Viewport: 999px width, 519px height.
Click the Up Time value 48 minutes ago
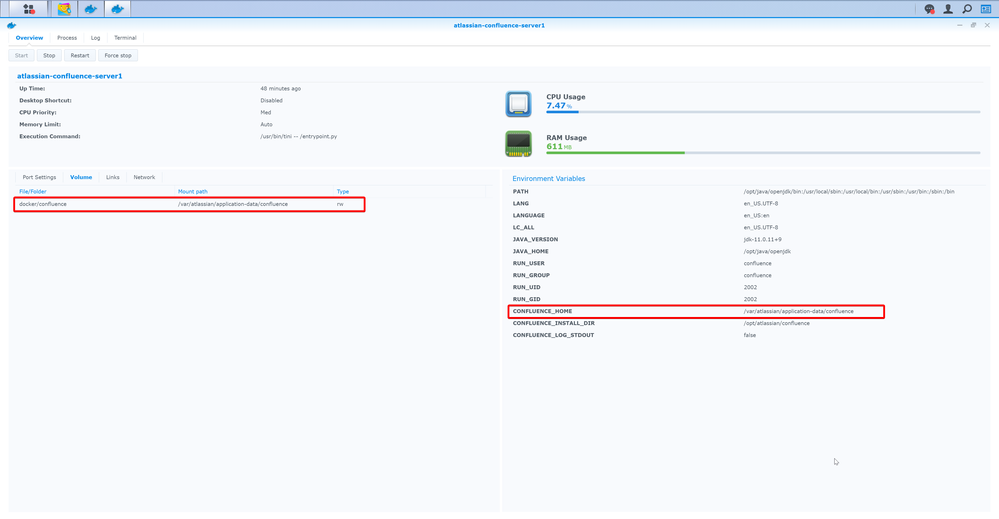280,89
